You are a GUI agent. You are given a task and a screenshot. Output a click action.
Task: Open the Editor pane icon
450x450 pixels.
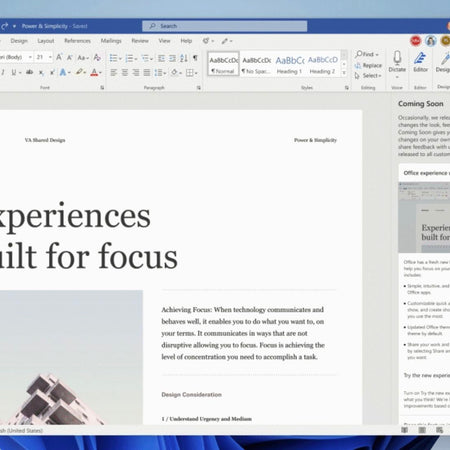420,58
